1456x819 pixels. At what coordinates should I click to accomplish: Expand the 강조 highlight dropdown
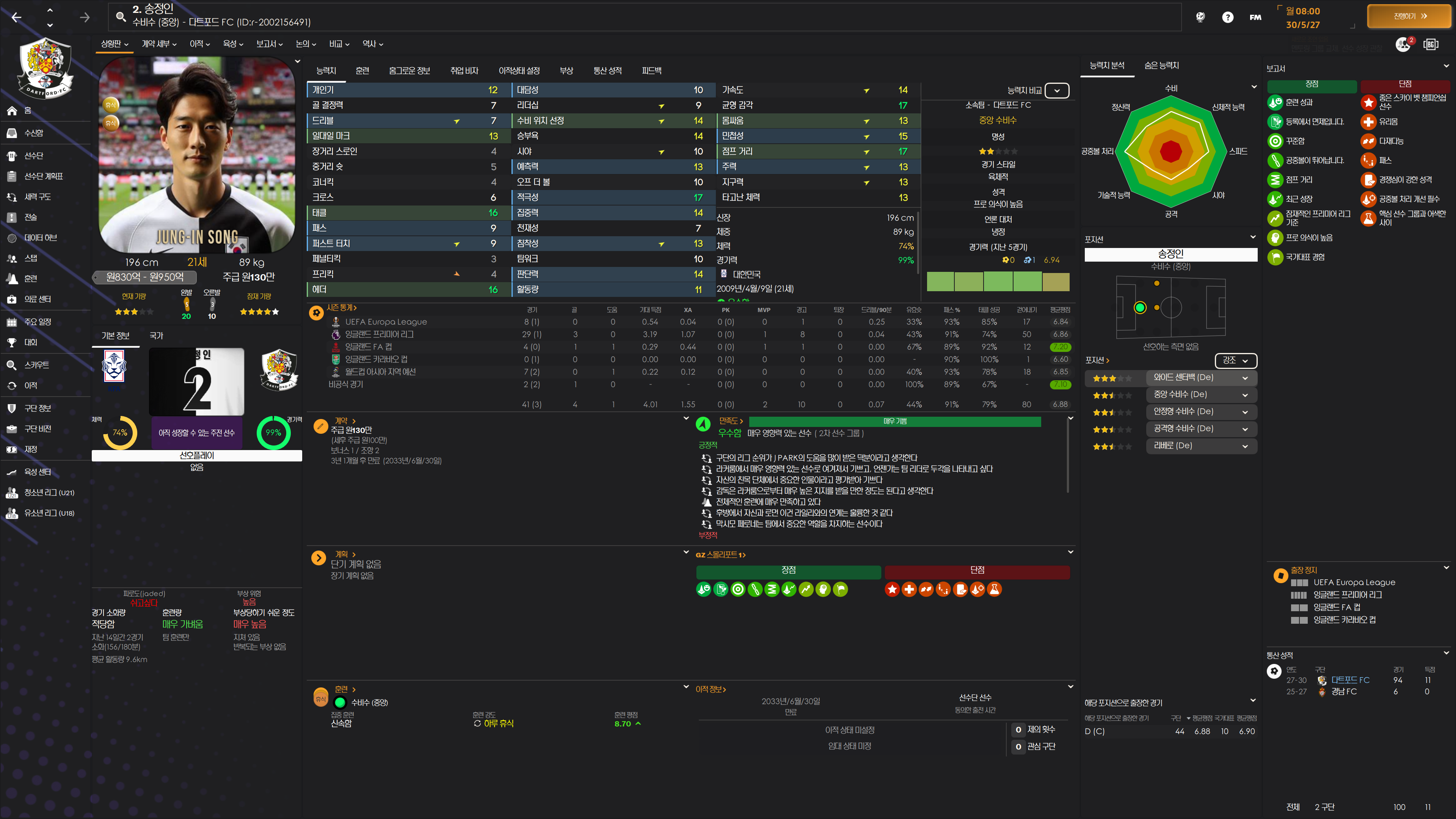(1235, 360)
